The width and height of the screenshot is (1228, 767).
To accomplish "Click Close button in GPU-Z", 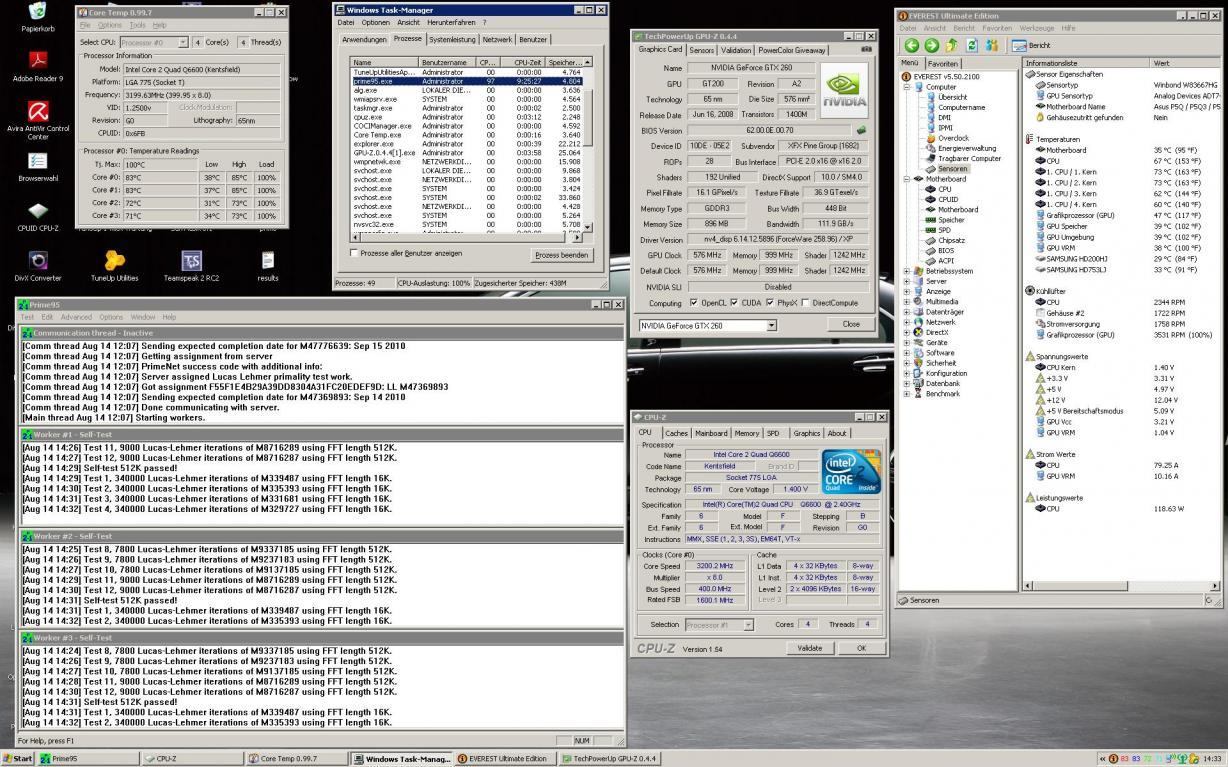I will (x=851, y=324).
